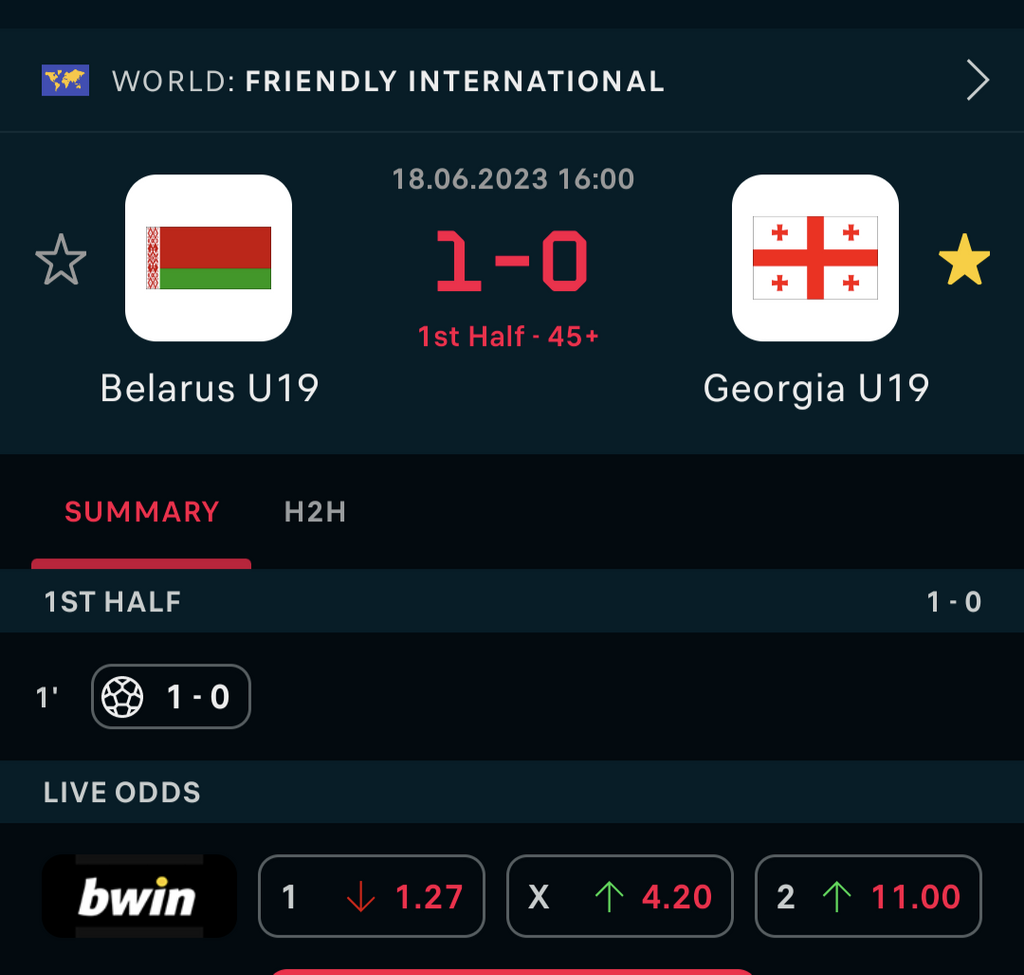Open the Belarus U19 team name
The height and width of the screenshot is (975, 1024).
pos(209,388)
